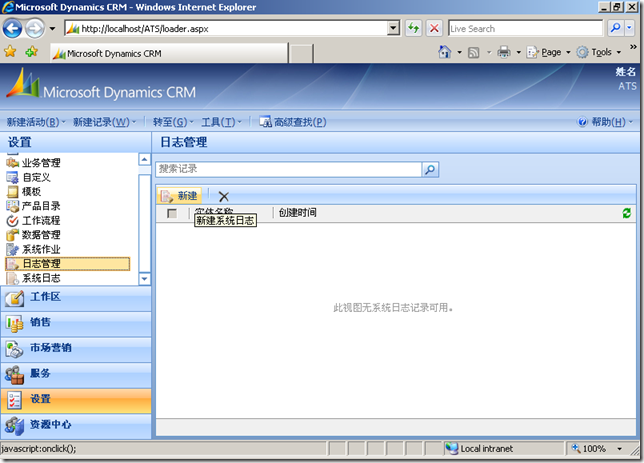
Task: Click the IE Home icon
Action: (x=445, y=52)
